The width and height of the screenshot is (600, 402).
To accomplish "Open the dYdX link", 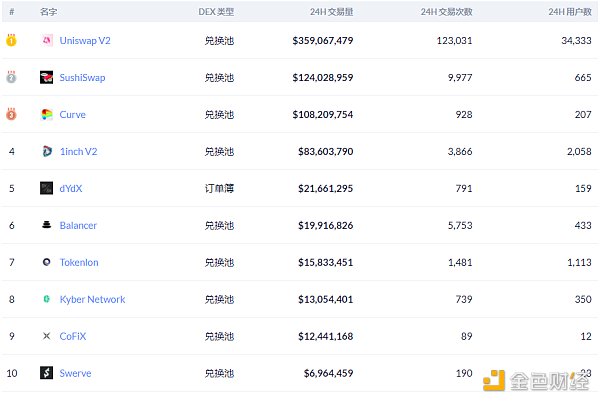I will tap(71, 189).
